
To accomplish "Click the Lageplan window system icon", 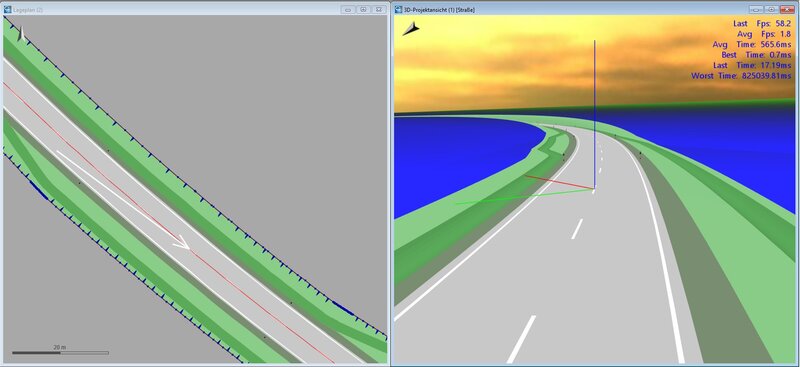I will pyautogui.click(x=8, y=9).
